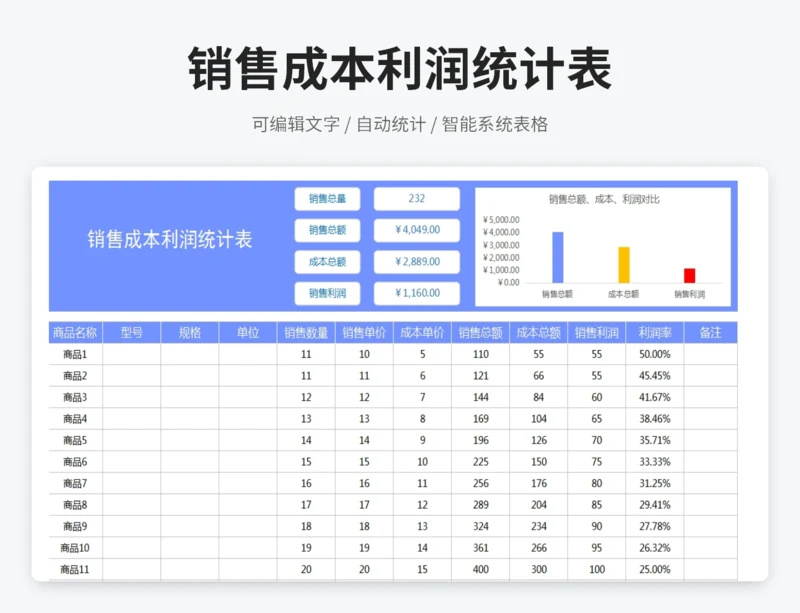This screenshot has height=613, width=800.
Task: Select the 成本单价 column header
Action: [422, 333]
